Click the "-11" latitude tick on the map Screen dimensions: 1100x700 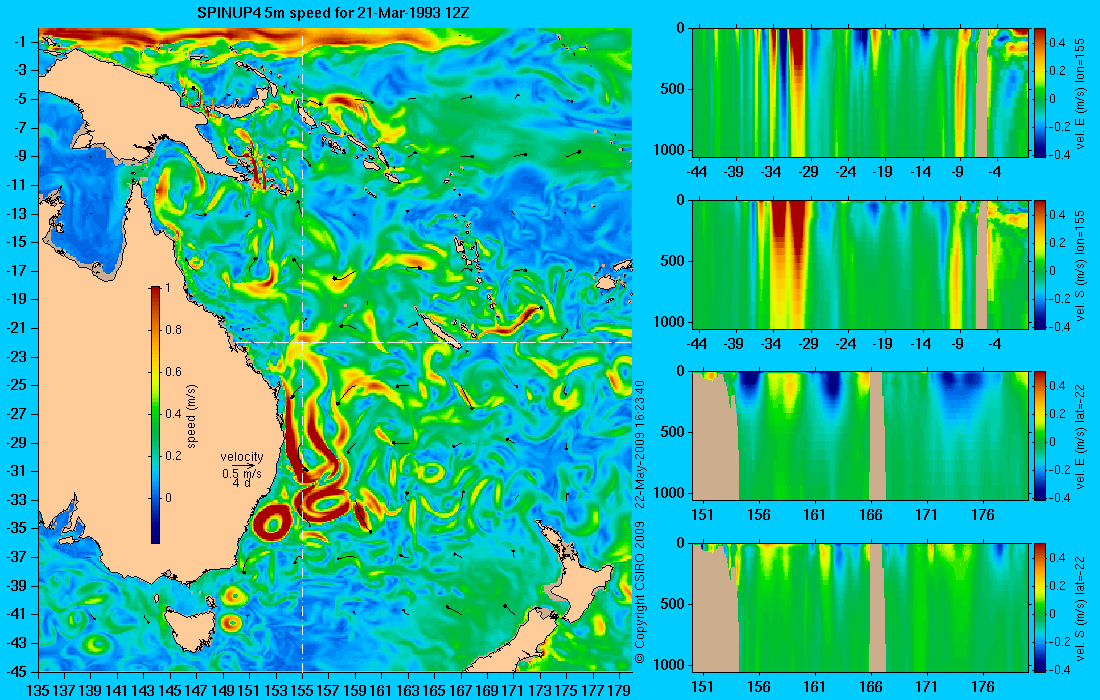[16, 185]
